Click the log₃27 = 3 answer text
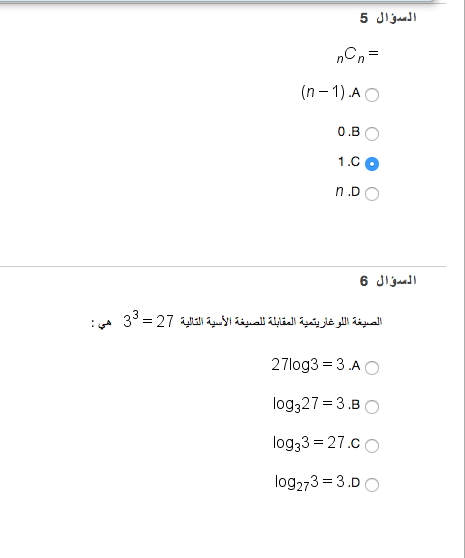This screenshot has height=558, width=465. tap(309, 404)
